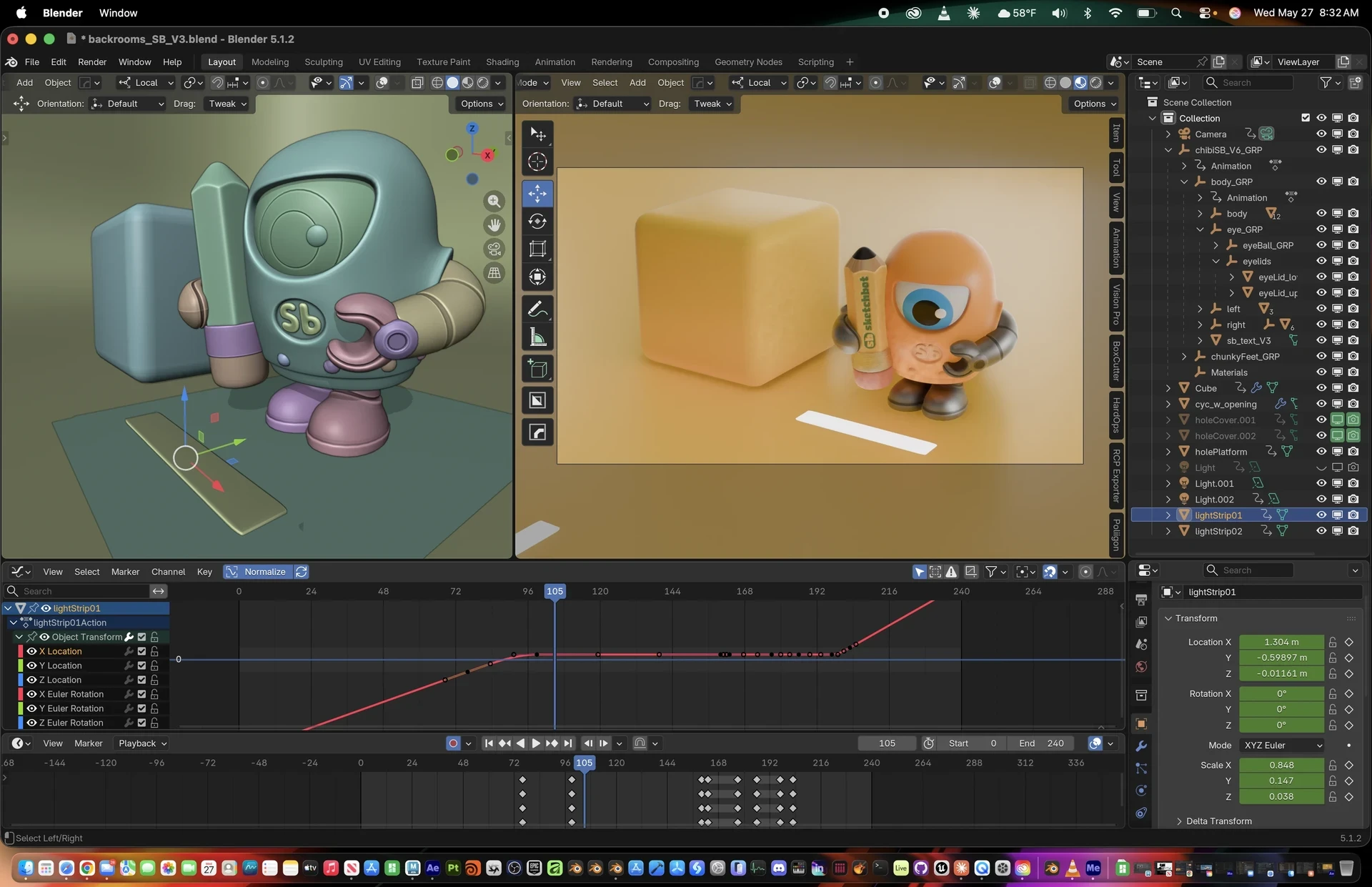Click the Location X value field
The image size is (1372, 887).
click(x=1281, y=642)
